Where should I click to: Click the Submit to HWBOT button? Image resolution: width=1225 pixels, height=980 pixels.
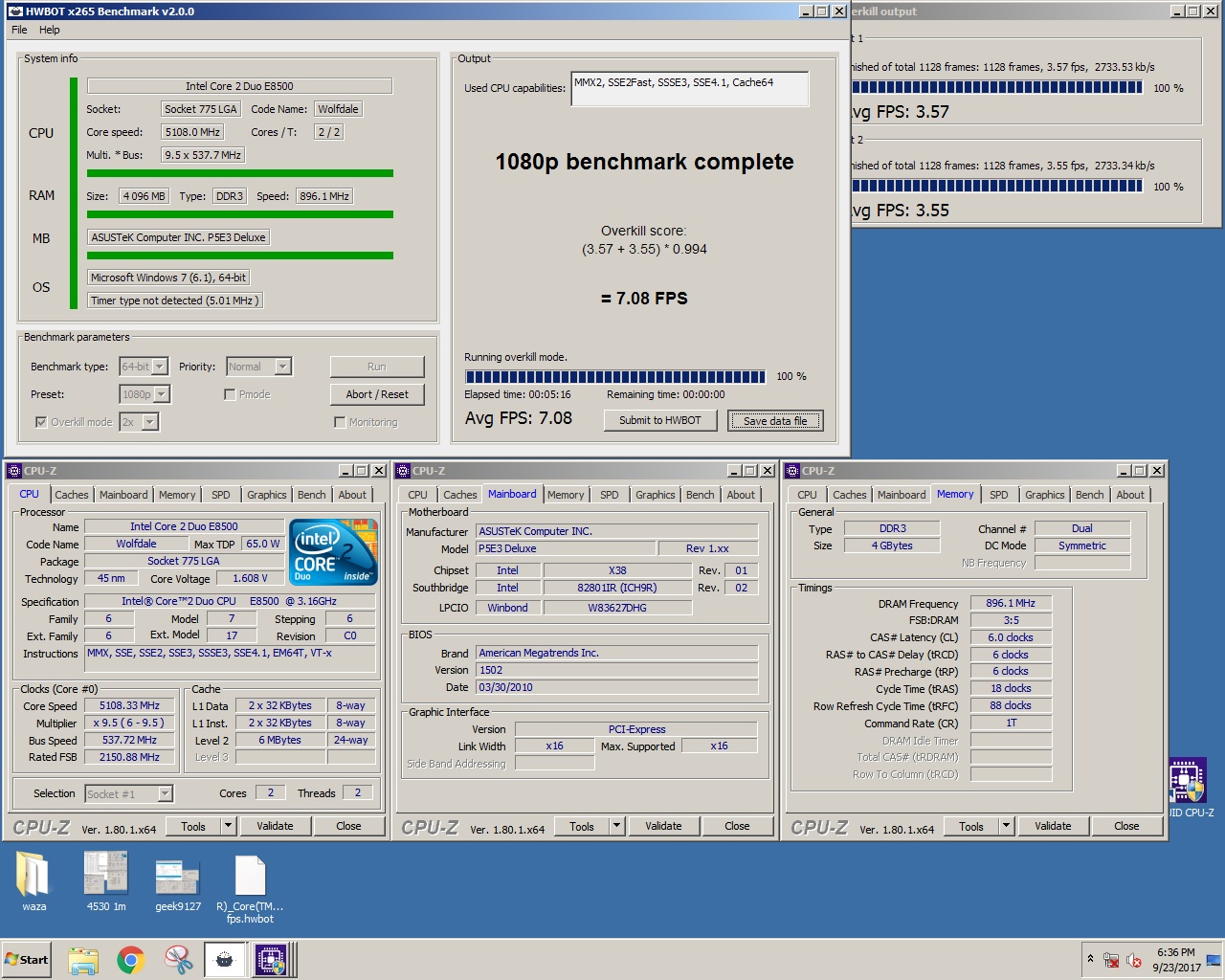660,420
